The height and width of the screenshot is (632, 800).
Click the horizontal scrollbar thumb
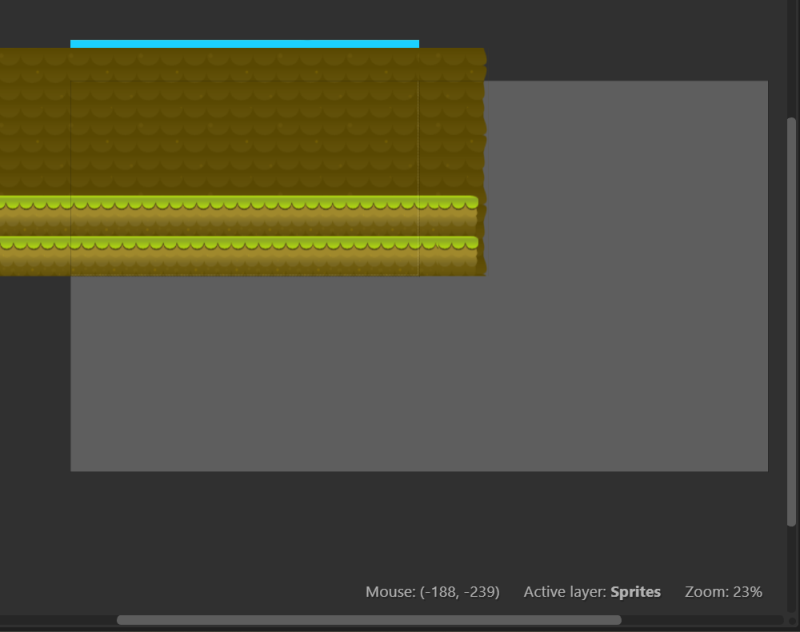[369, 620]
